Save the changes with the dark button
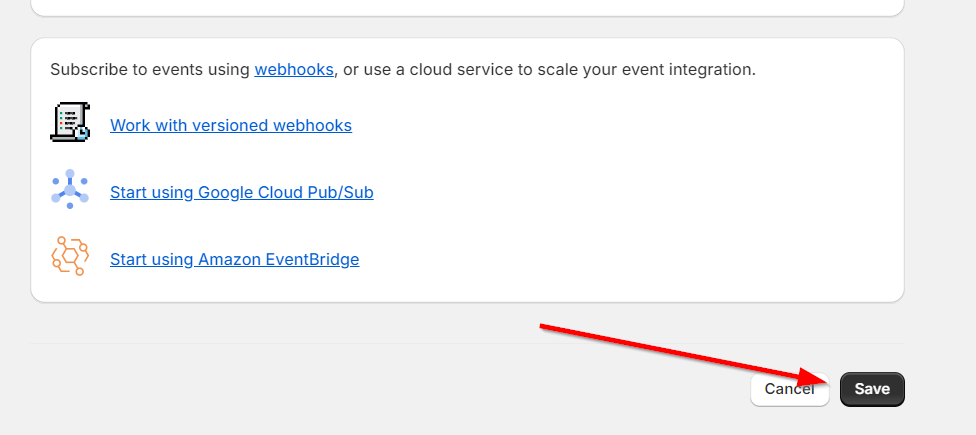Screen dimensions: 976x435 point(872,389)
